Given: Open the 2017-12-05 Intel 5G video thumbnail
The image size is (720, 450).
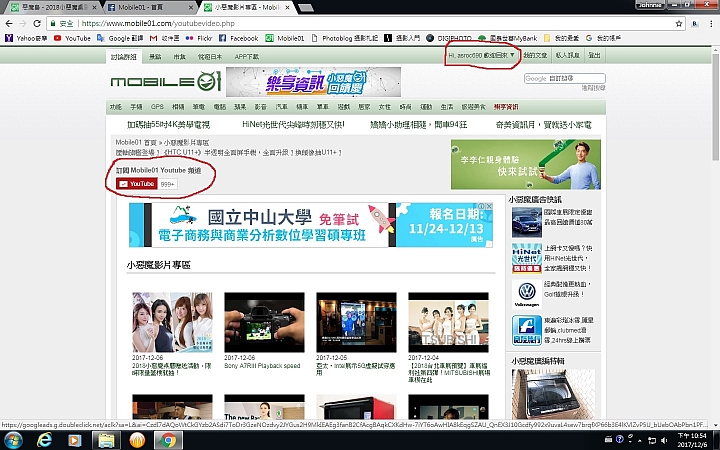Looking at the screenshot, I should pyautogui.click(x=356, y=322).
